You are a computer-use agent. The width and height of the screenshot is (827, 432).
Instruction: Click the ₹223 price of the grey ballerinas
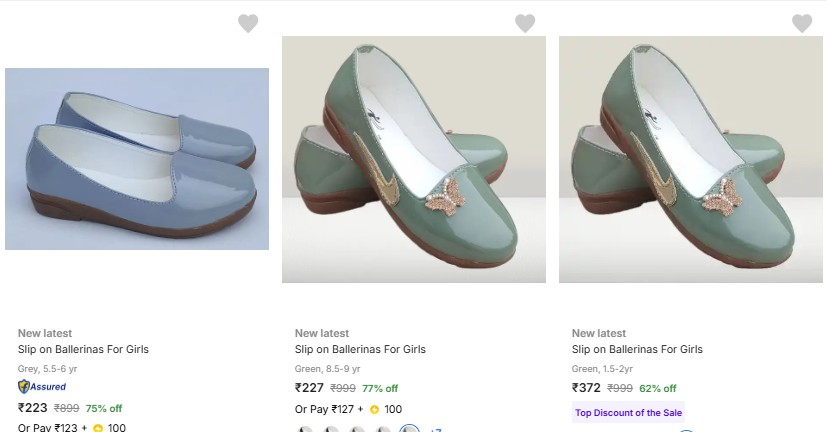coord(33,407)
